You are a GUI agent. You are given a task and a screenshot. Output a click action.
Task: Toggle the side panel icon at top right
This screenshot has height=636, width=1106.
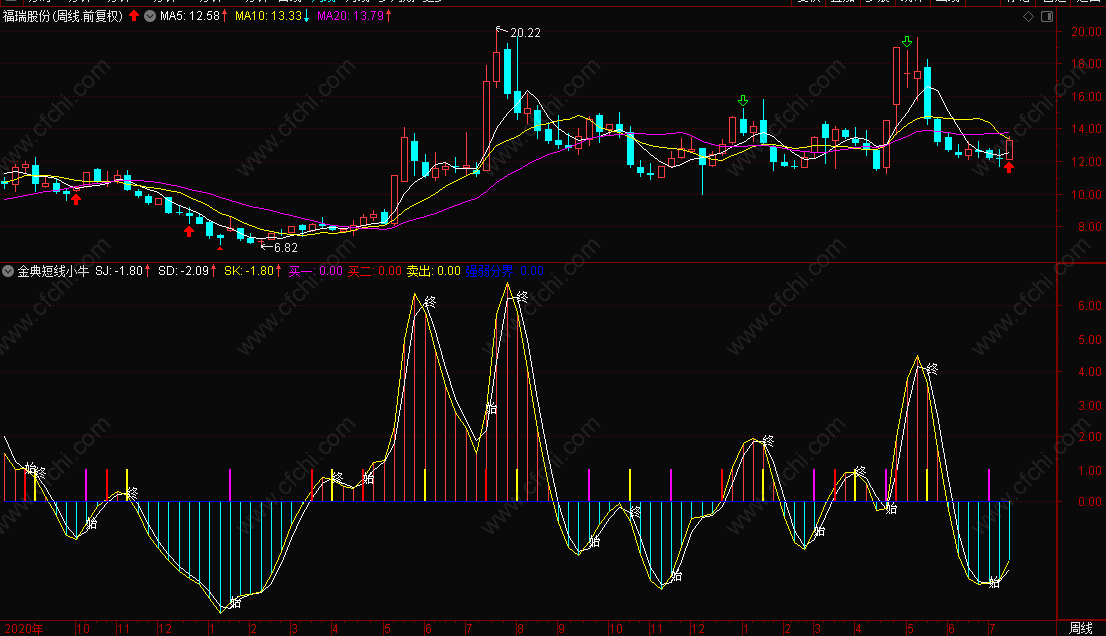click(1047, 16)
